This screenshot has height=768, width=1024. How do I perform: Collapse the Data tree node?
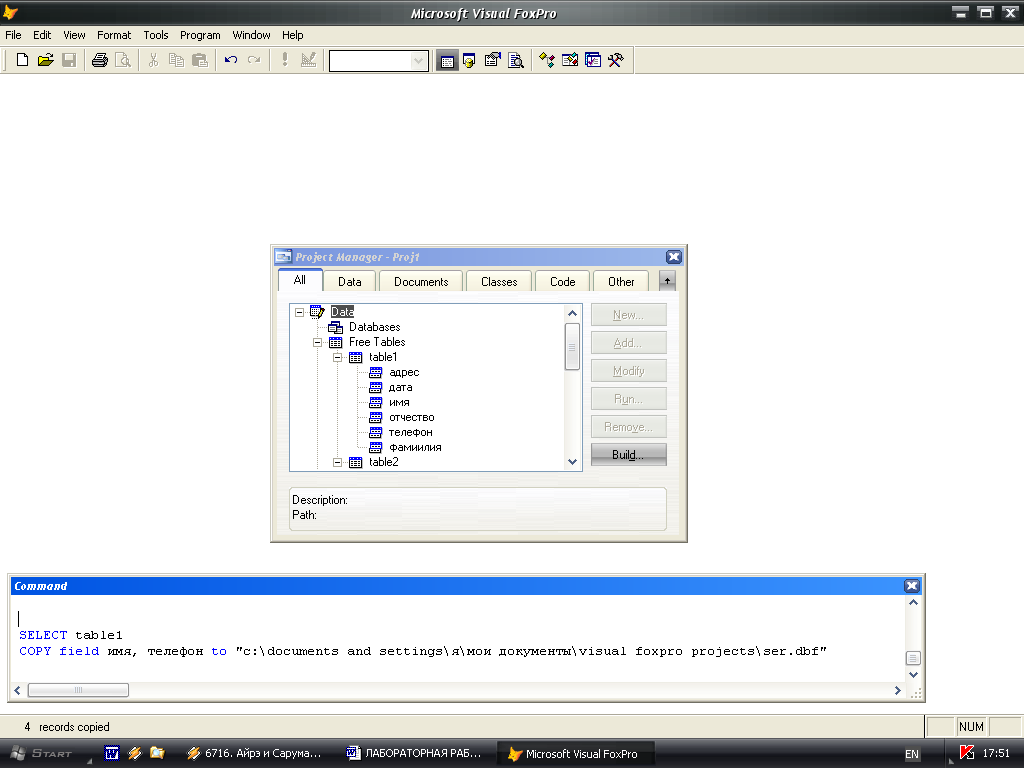coord(299,312)
